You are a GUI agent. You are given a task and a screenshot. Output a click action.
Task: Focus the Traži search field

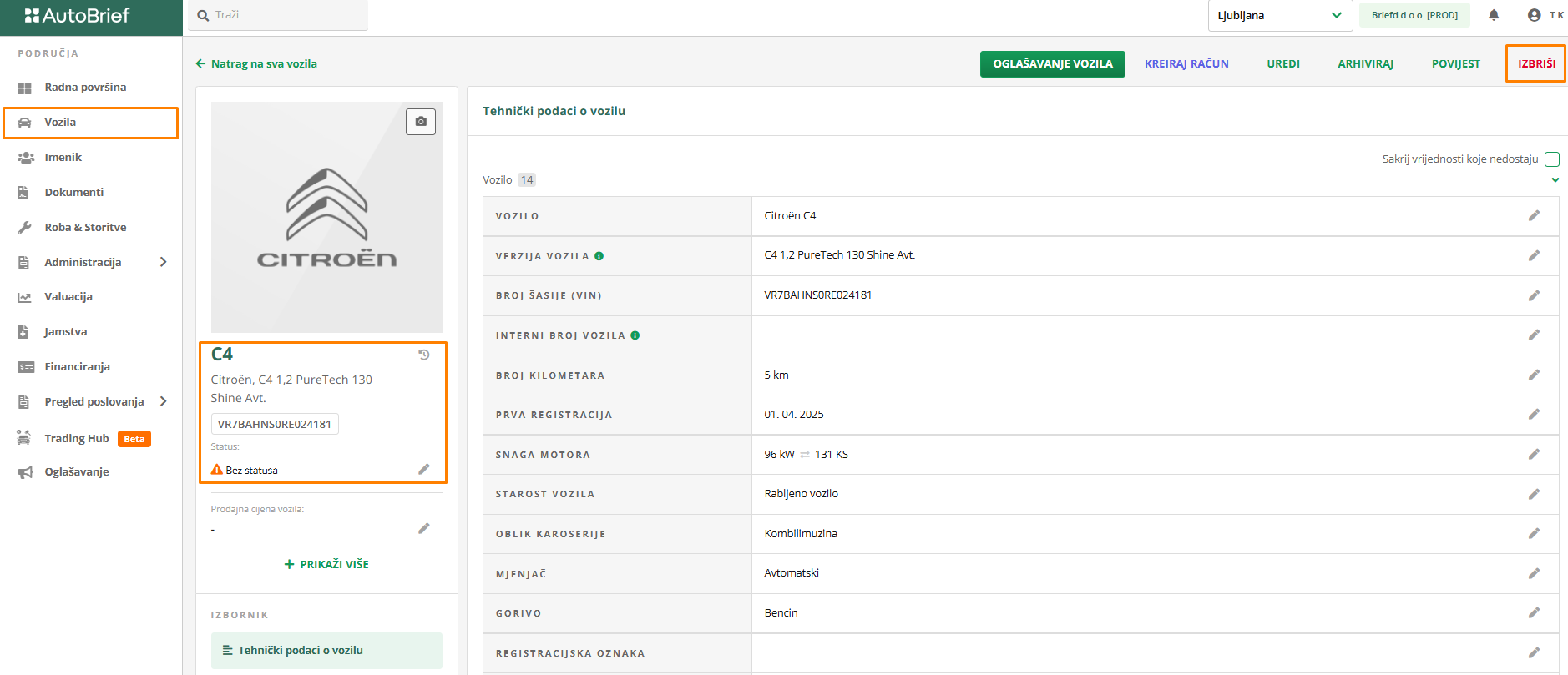coord(278,15)
